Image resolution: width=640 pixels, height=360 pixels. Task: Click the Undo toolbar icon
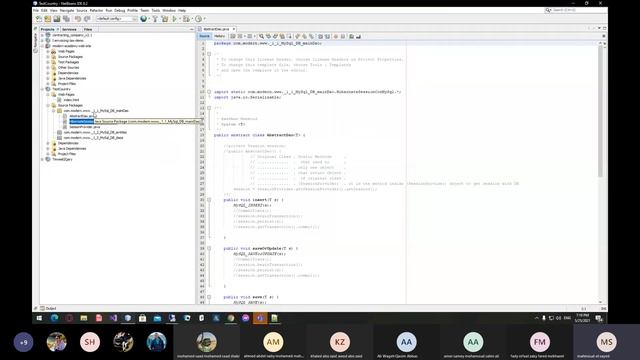click(78, 19)
